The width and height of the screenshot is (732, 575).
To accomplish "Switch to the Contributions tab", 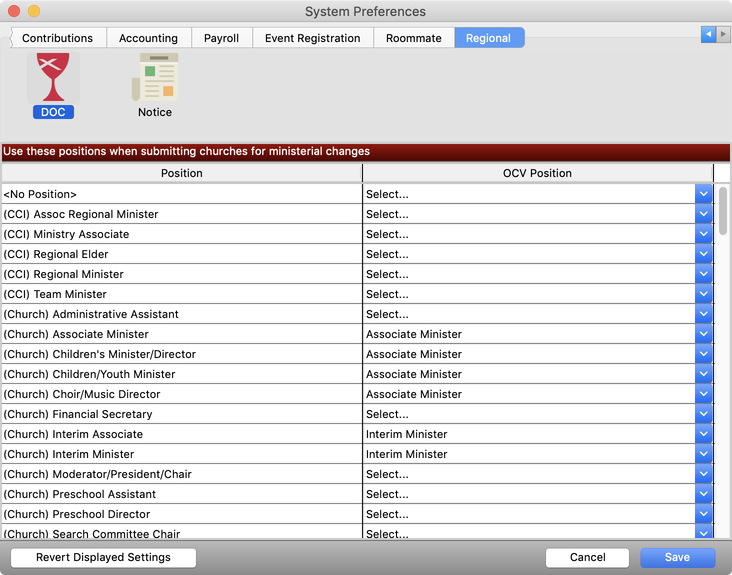I will point(57,38).
